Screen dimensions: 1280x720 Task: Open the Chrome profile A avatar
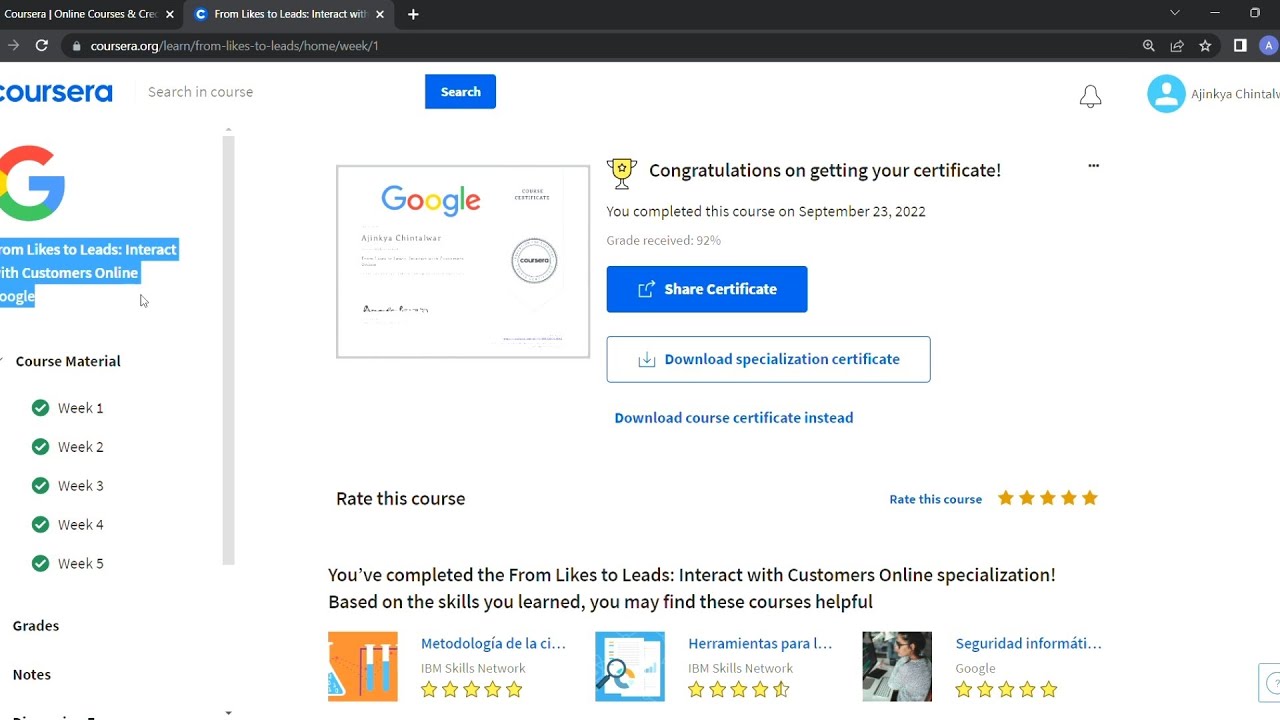1268,45
